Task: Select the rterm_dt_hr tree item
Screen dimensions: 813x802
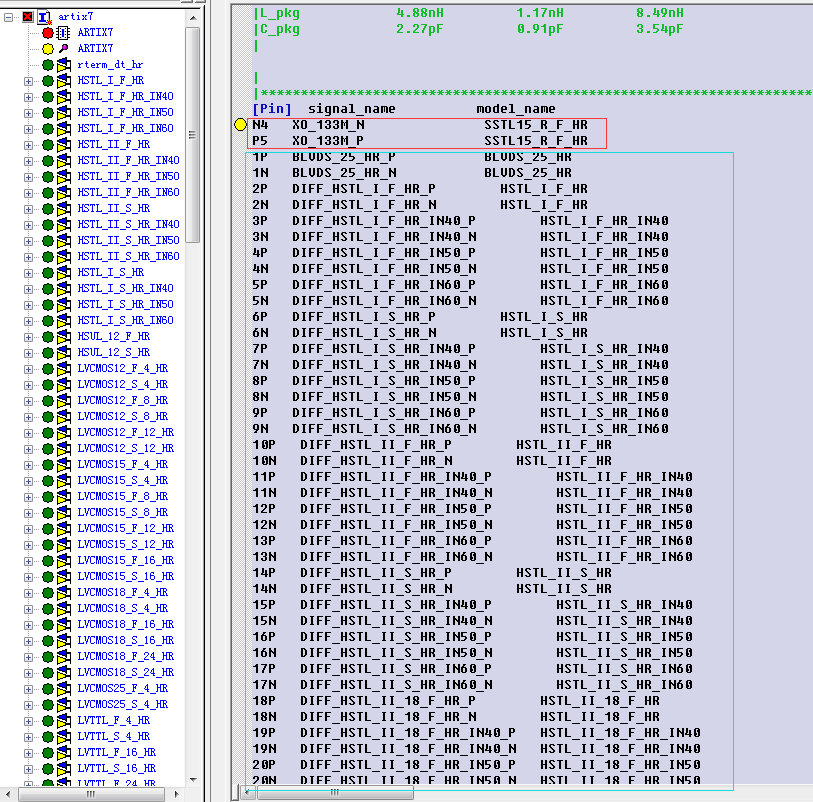Action: (x=110, y=65)
